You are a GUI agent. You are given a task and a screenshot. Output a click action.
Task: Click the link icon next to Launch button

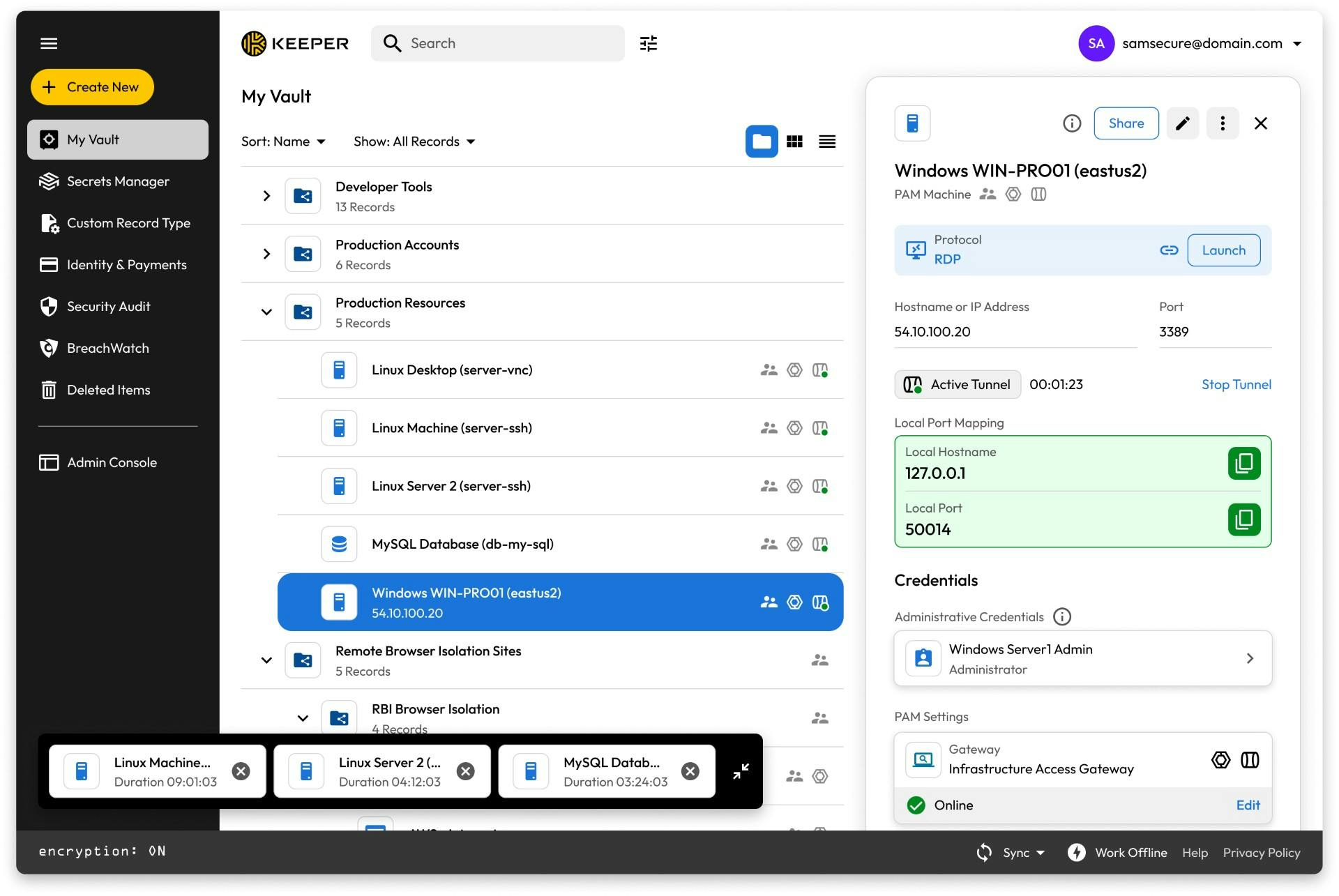click(x=1169, y=250)
